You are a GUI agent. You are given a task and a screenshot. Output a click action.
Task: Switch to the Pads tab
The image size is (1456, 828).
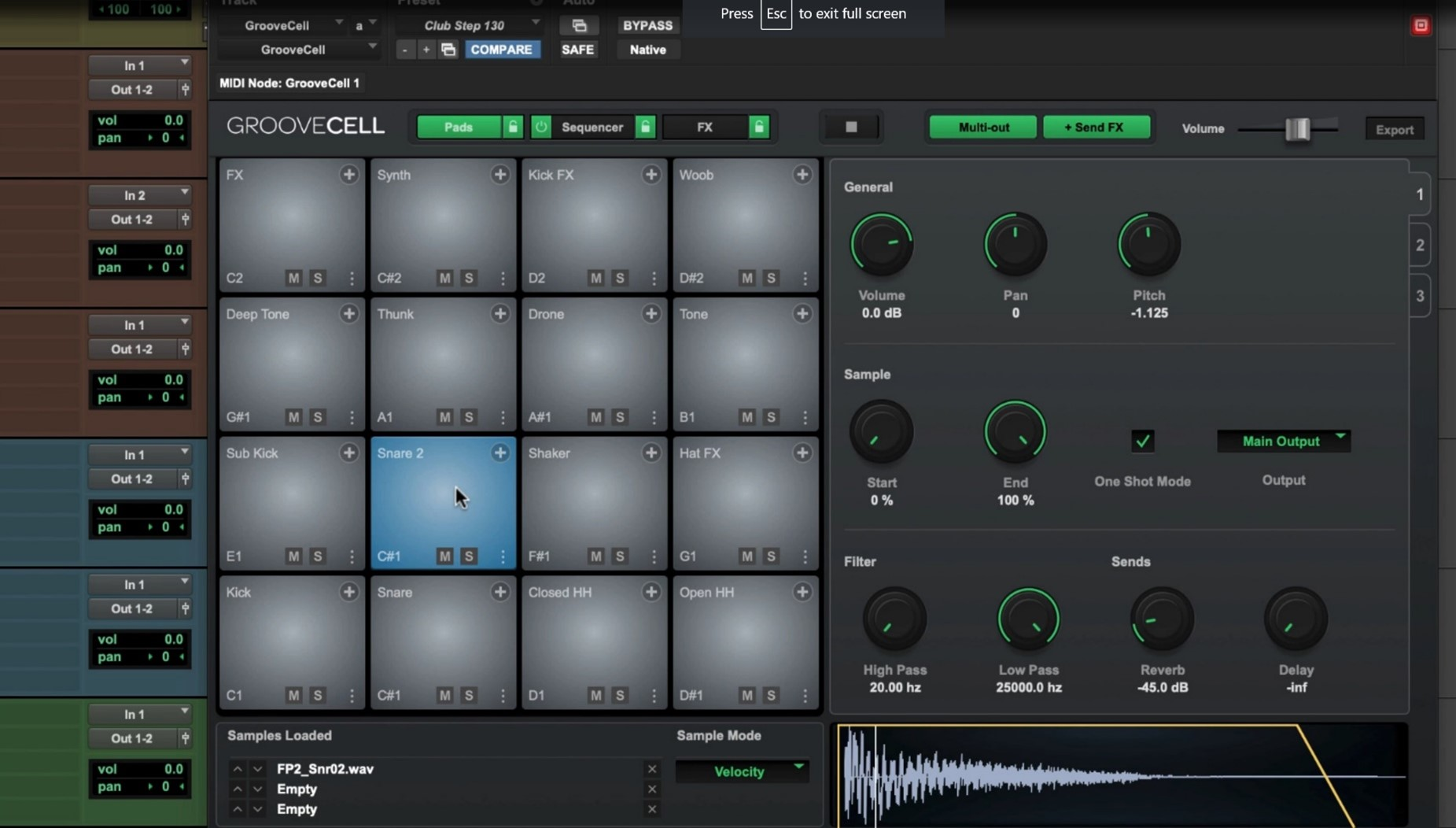[x=459, y=127]
